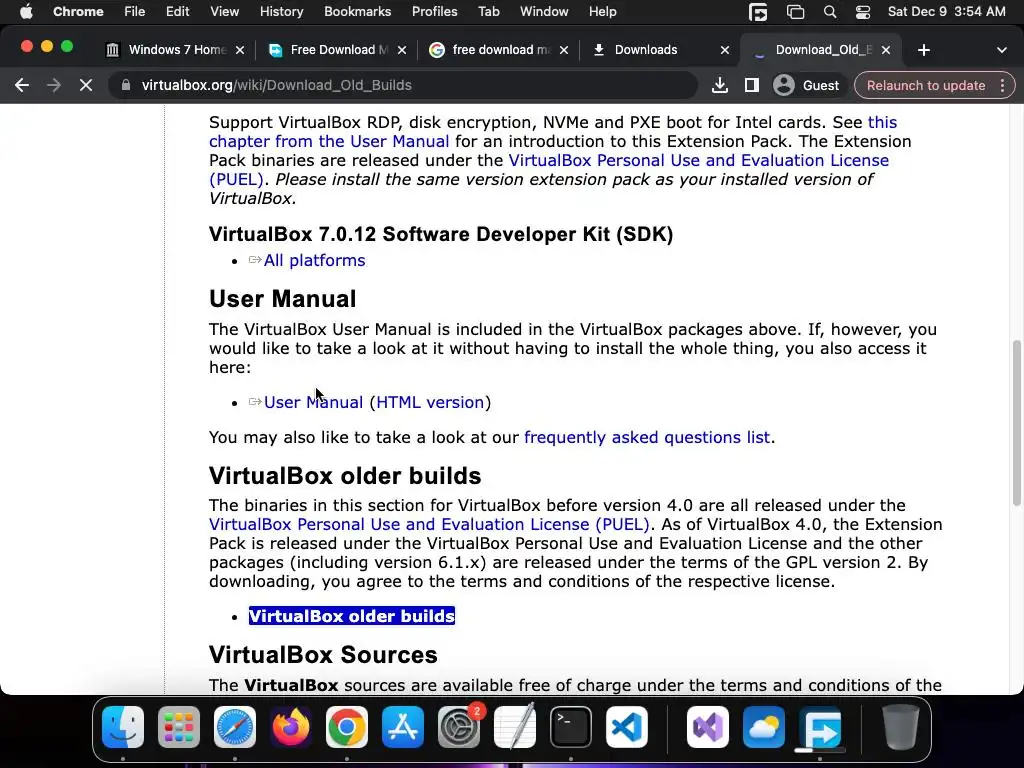Open TextEdit from the Dock

click(515, 727)
